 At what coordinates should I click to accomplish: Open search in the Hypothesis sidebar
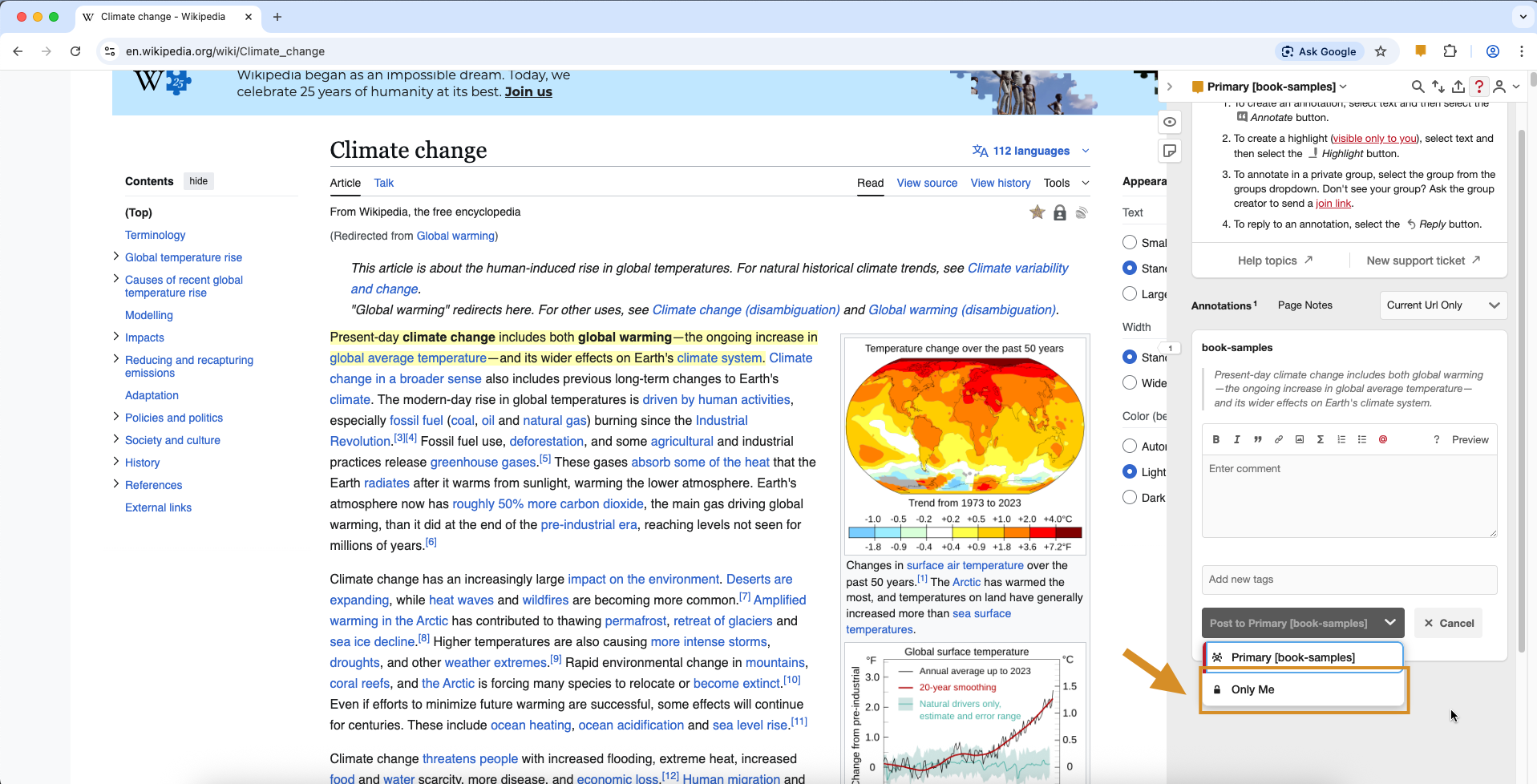click(x=1418, y=87)
